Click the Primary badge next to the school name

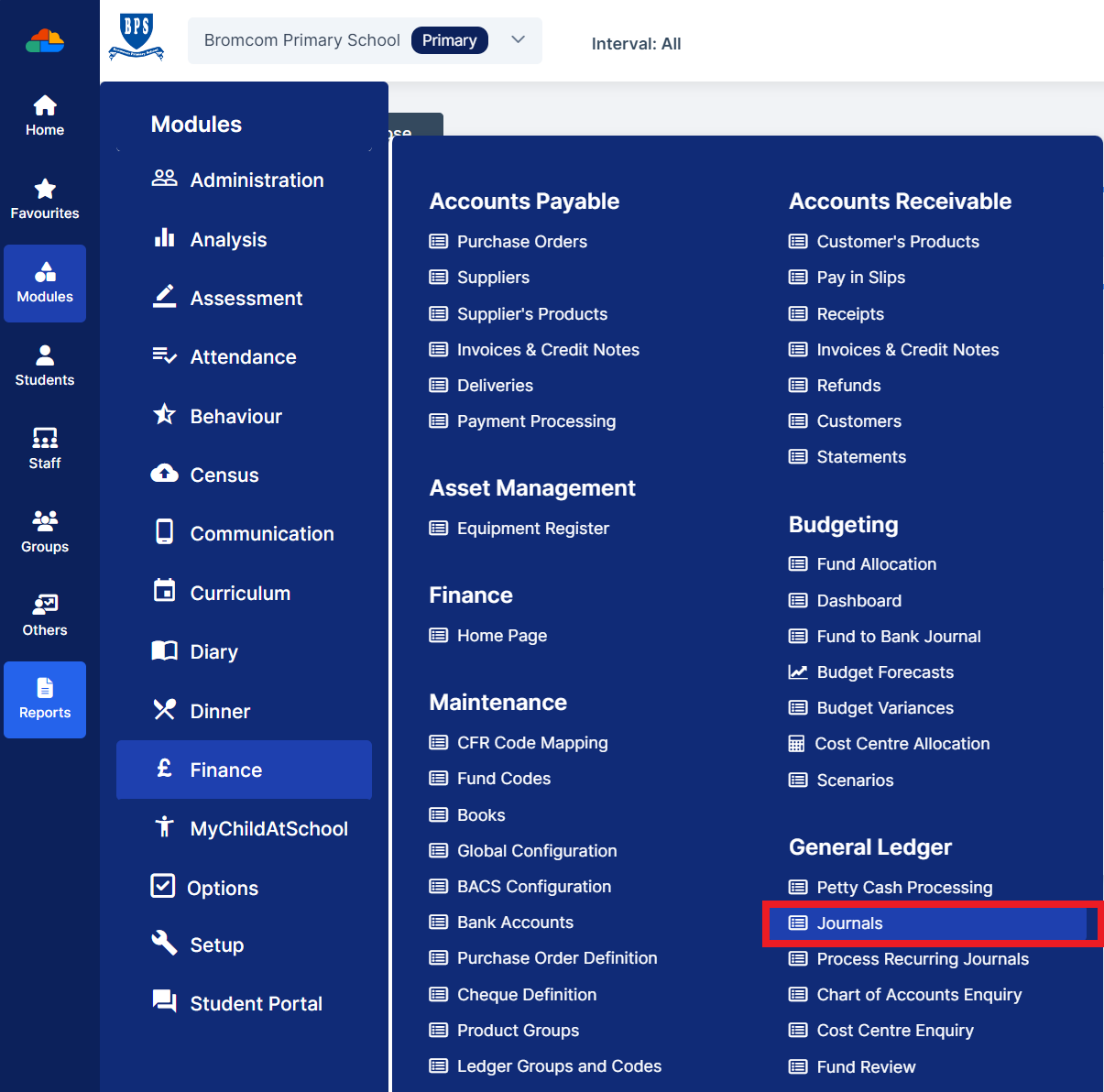449,40
